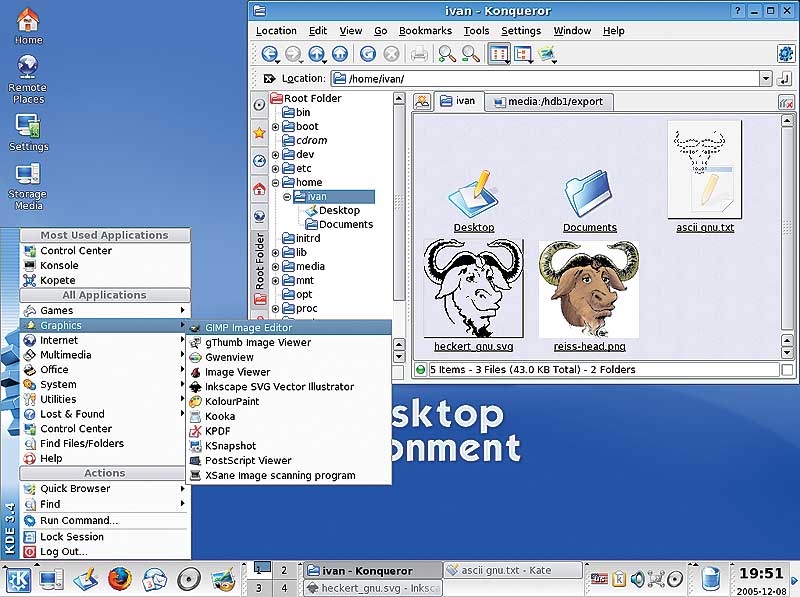Click the ivan - Konqueror taskbar button
Screen dimensions: 800x597
(373, 570)
